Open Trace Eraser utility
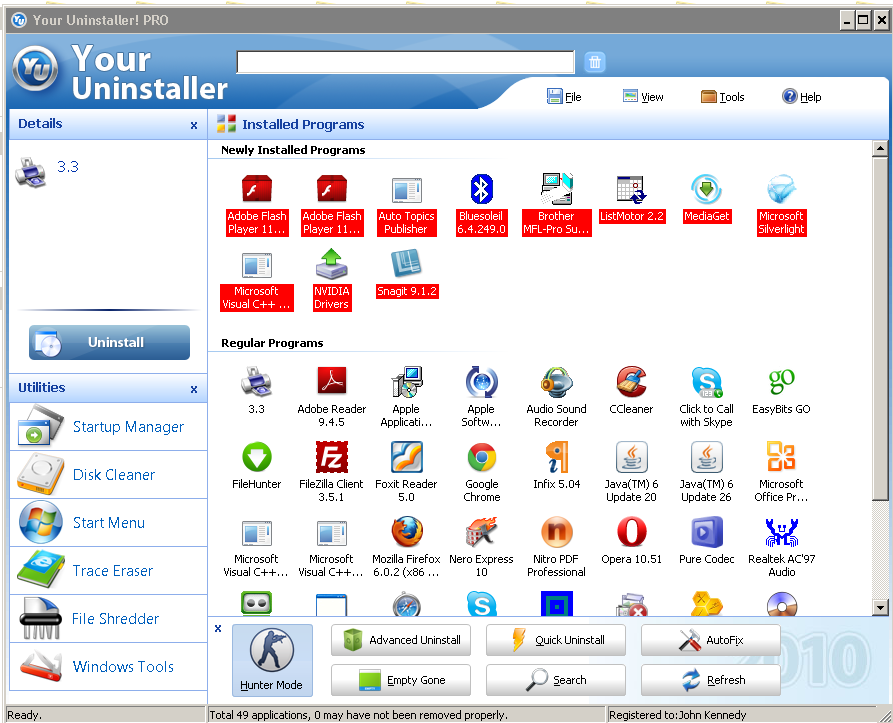The image size is (893, 723). point(108,570)
